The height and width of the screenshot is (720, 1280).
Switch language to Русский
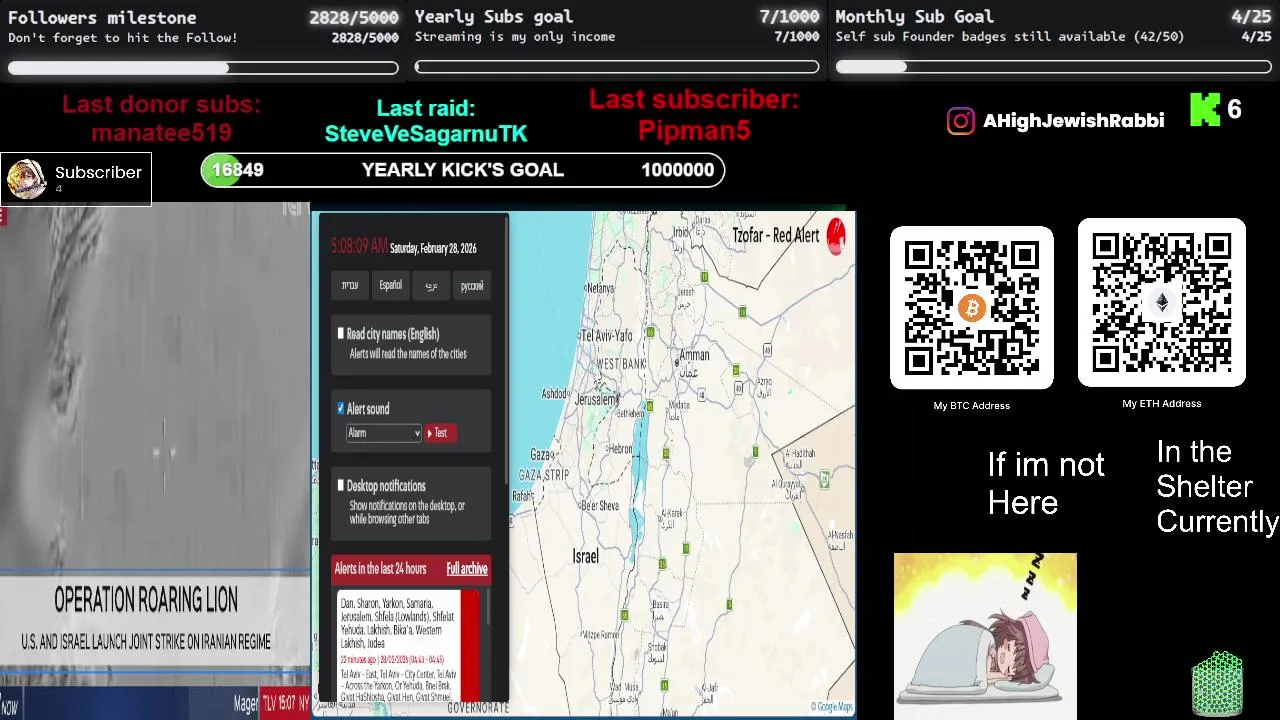[x=472, y=286]
